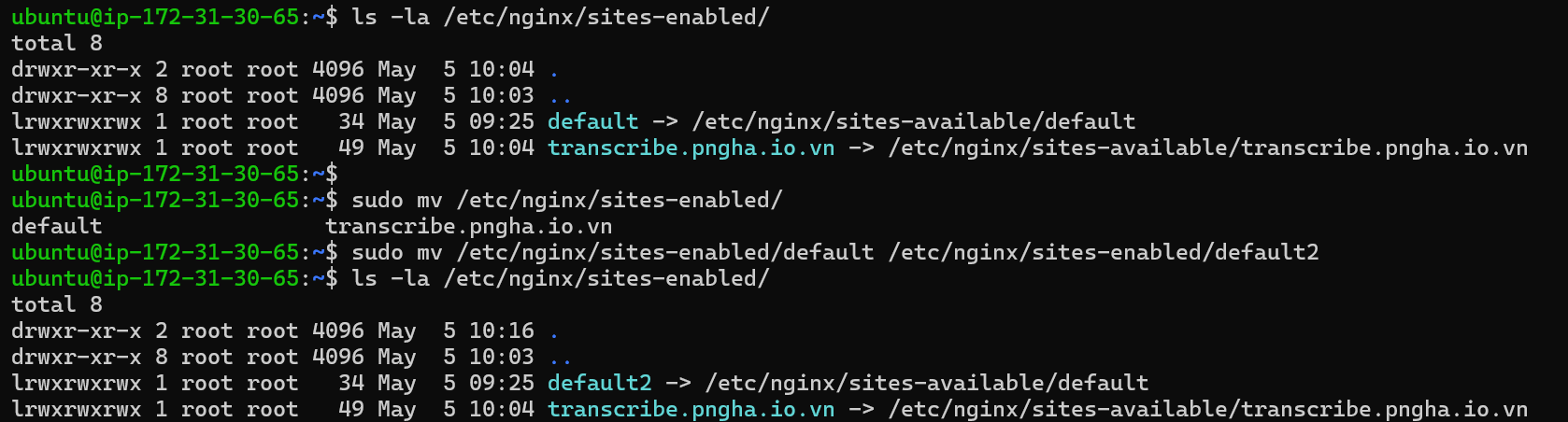Click 'transcribe.pngha.io.vn' in tab-completion suggestions
1568x422 pixels.
[468, 226]
